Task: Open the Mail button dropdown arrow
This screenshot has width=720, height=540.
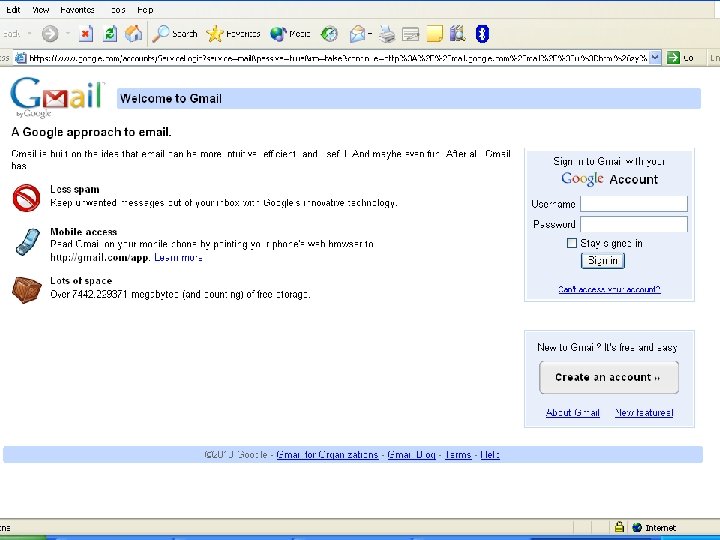Action: coord(370,34)
